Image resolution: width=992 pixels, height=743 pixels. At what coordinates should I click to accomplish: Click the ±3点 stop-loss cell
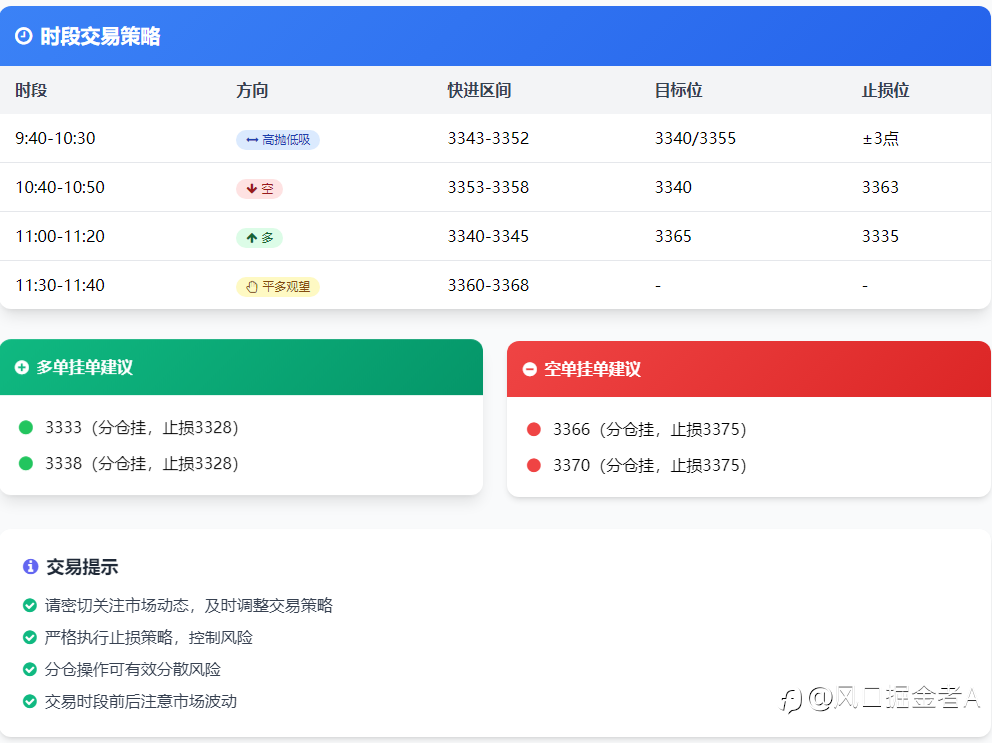pyautogui.click(x=881, y=139)
